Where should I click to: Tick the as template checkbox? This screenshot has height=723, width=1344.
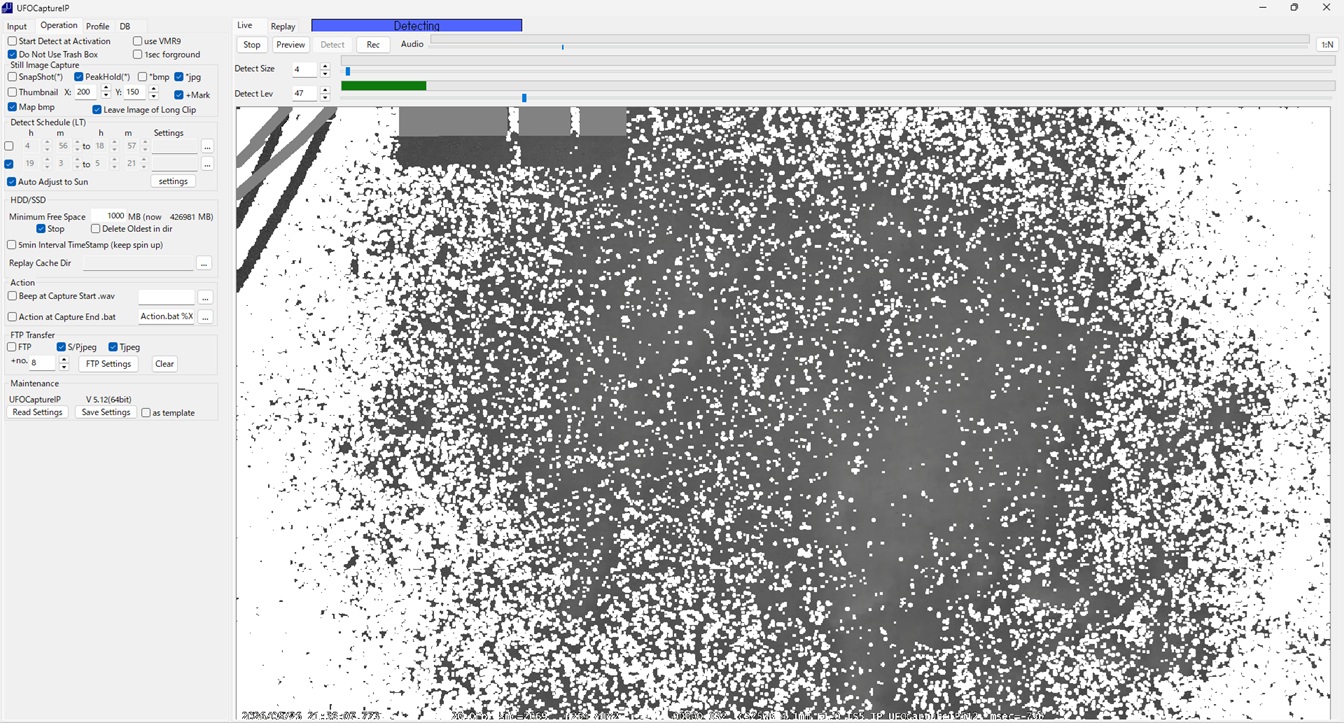[146, 413]
